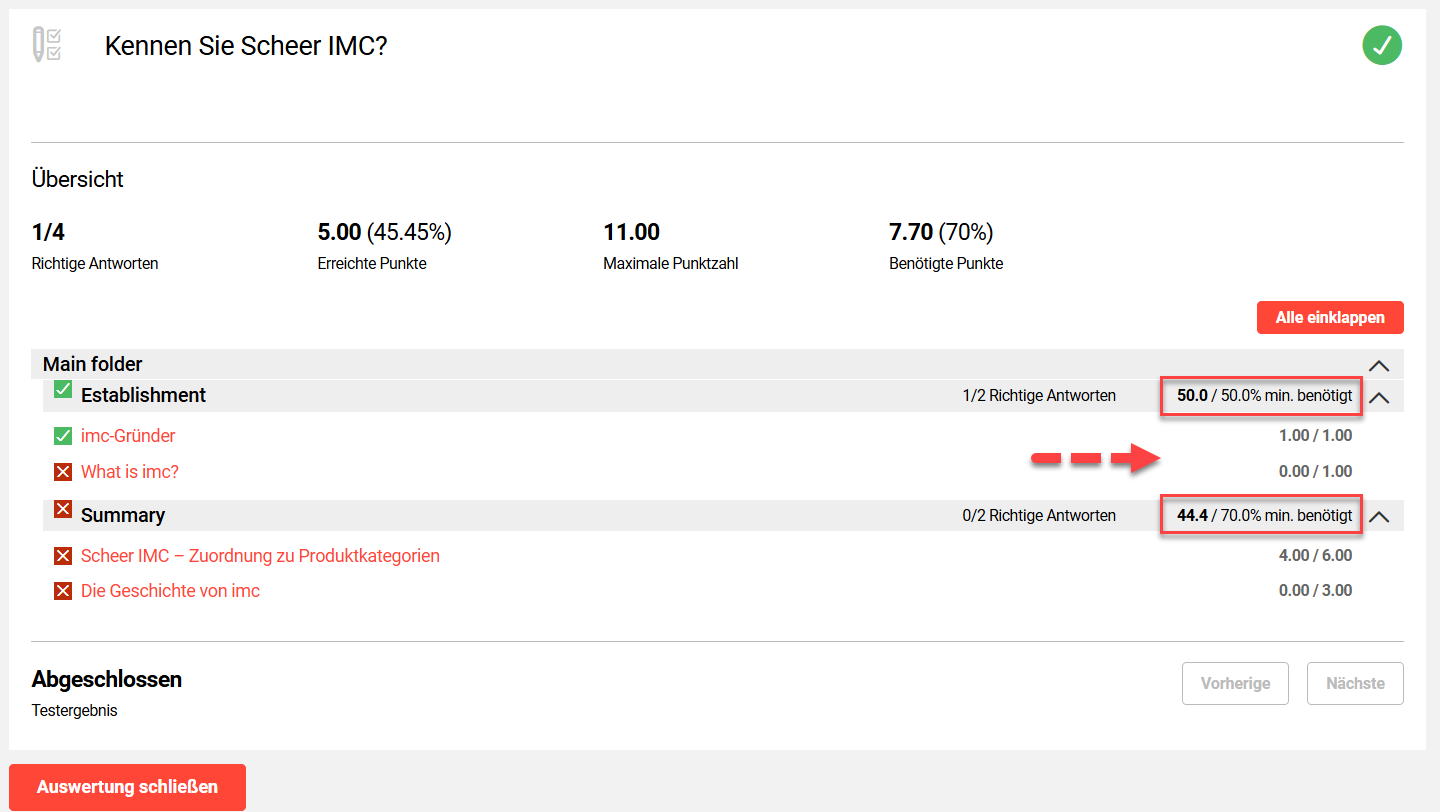Image resolution: width=1440 pixels, height=812 pixels.
Task: Click the Übersicht heading
Action: click(78, 180)
